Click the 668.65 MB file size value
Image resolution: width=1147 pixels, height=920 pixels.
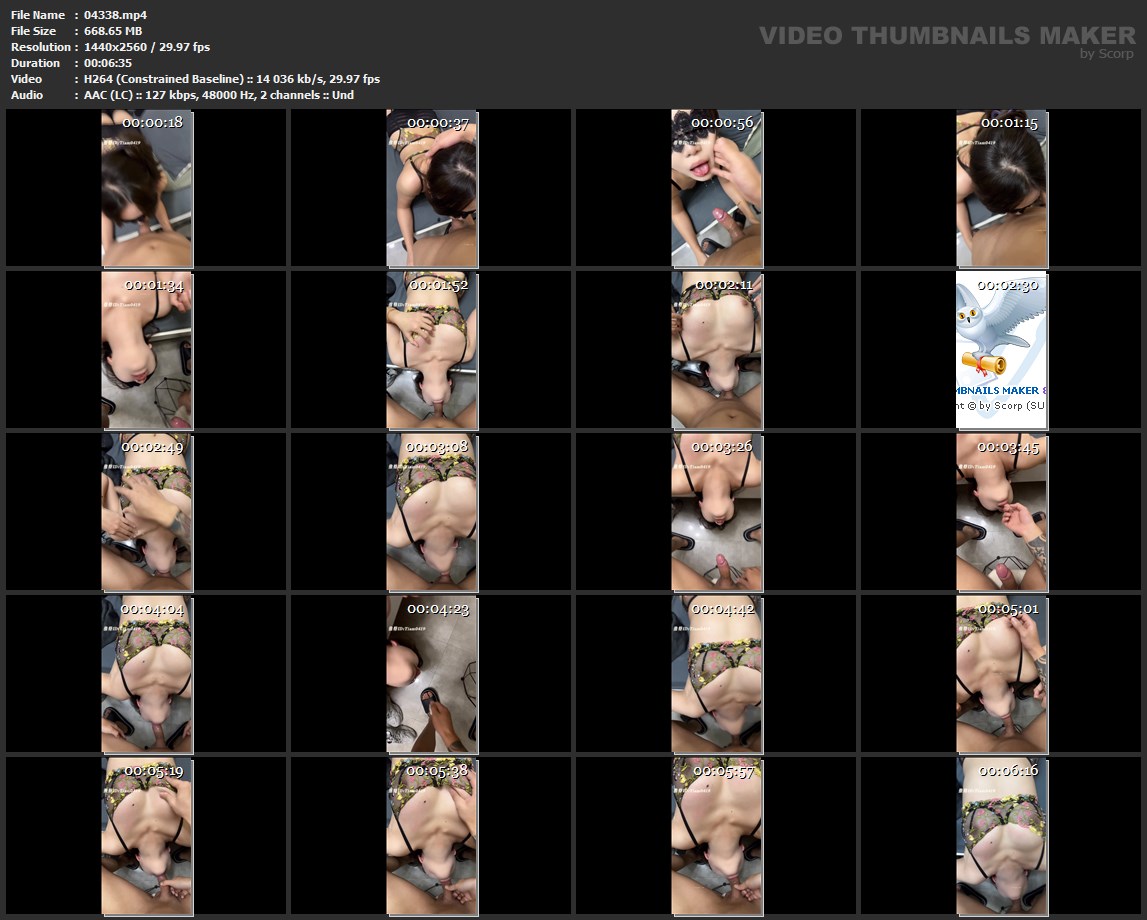pyautogui.click(x=113, y=31)
